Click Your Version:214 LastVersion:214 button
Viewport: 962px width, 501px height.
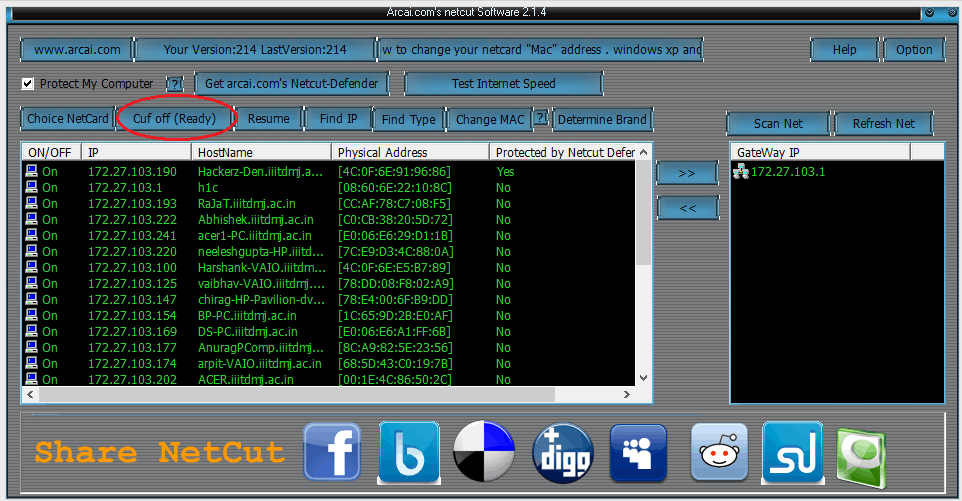coord(255,50)
